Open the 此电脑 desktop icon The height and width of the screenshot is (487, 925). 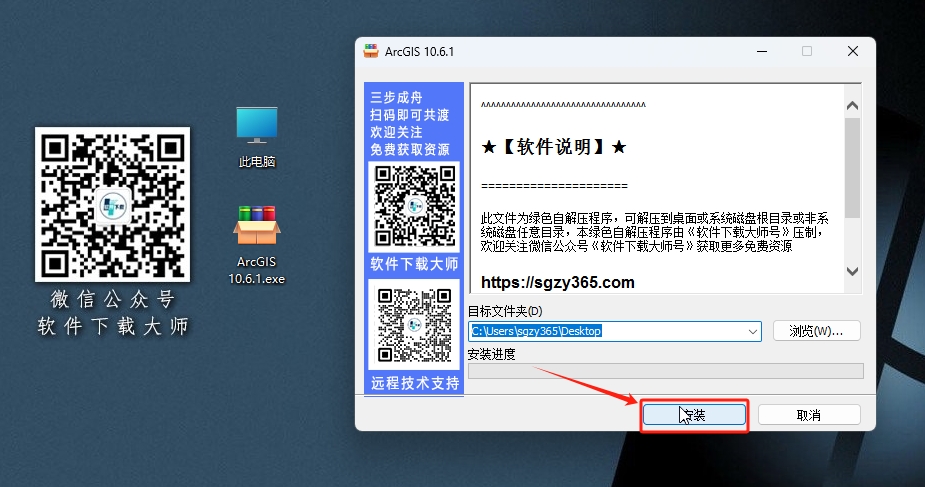[257, 137]
